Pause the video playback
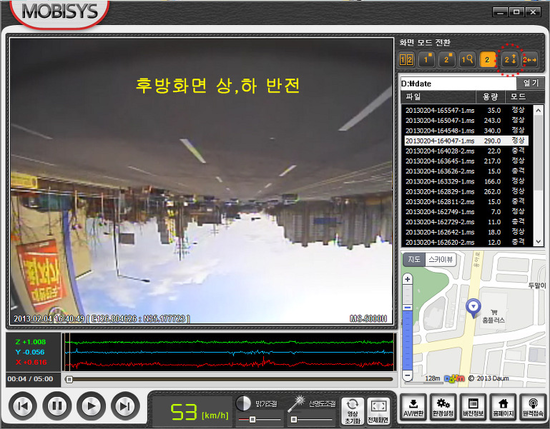This screenshot has height=429, width=550. coord(57,406)
